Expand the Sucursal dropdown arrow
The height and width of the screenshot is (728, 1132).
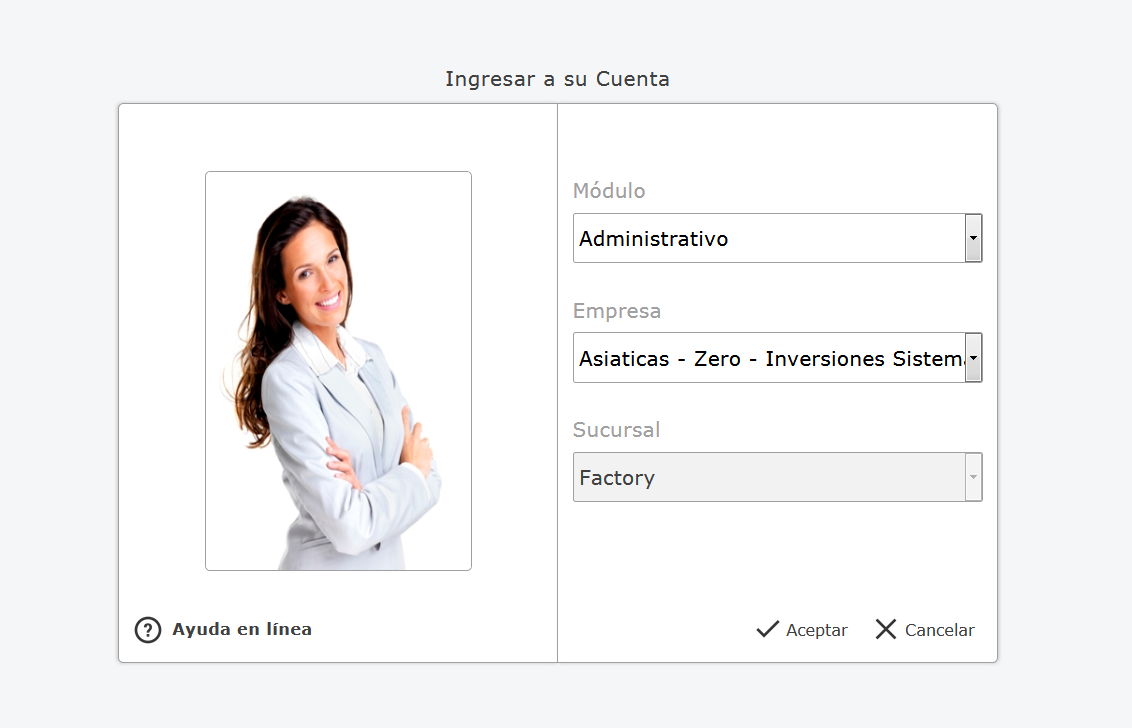pyautogui.click(x=973, y=477)
